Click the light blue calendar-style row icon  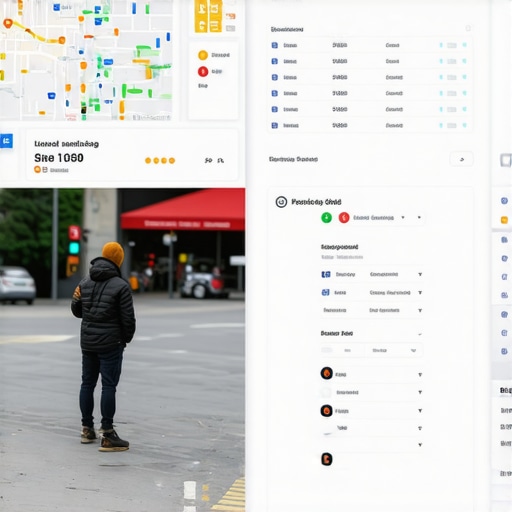325,292
